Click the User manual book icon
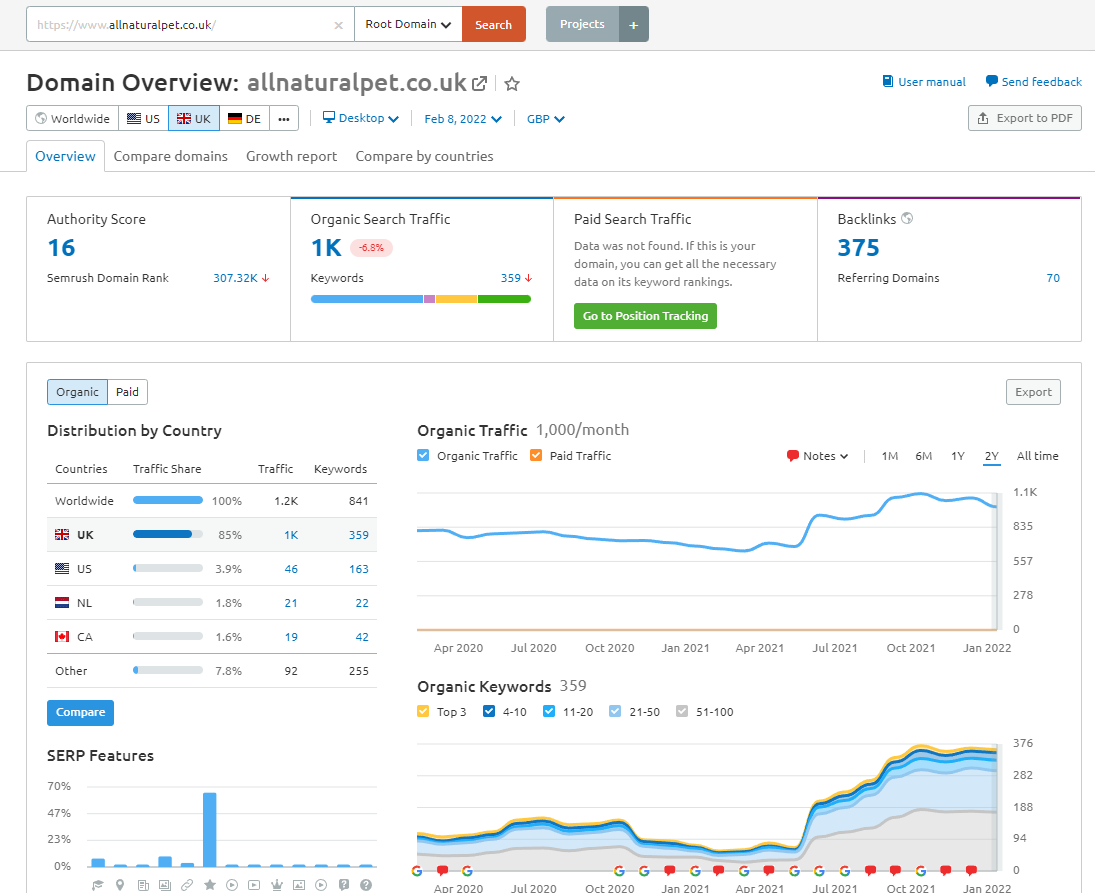The width and height of the screenshot is (1095, 893). 888,82
